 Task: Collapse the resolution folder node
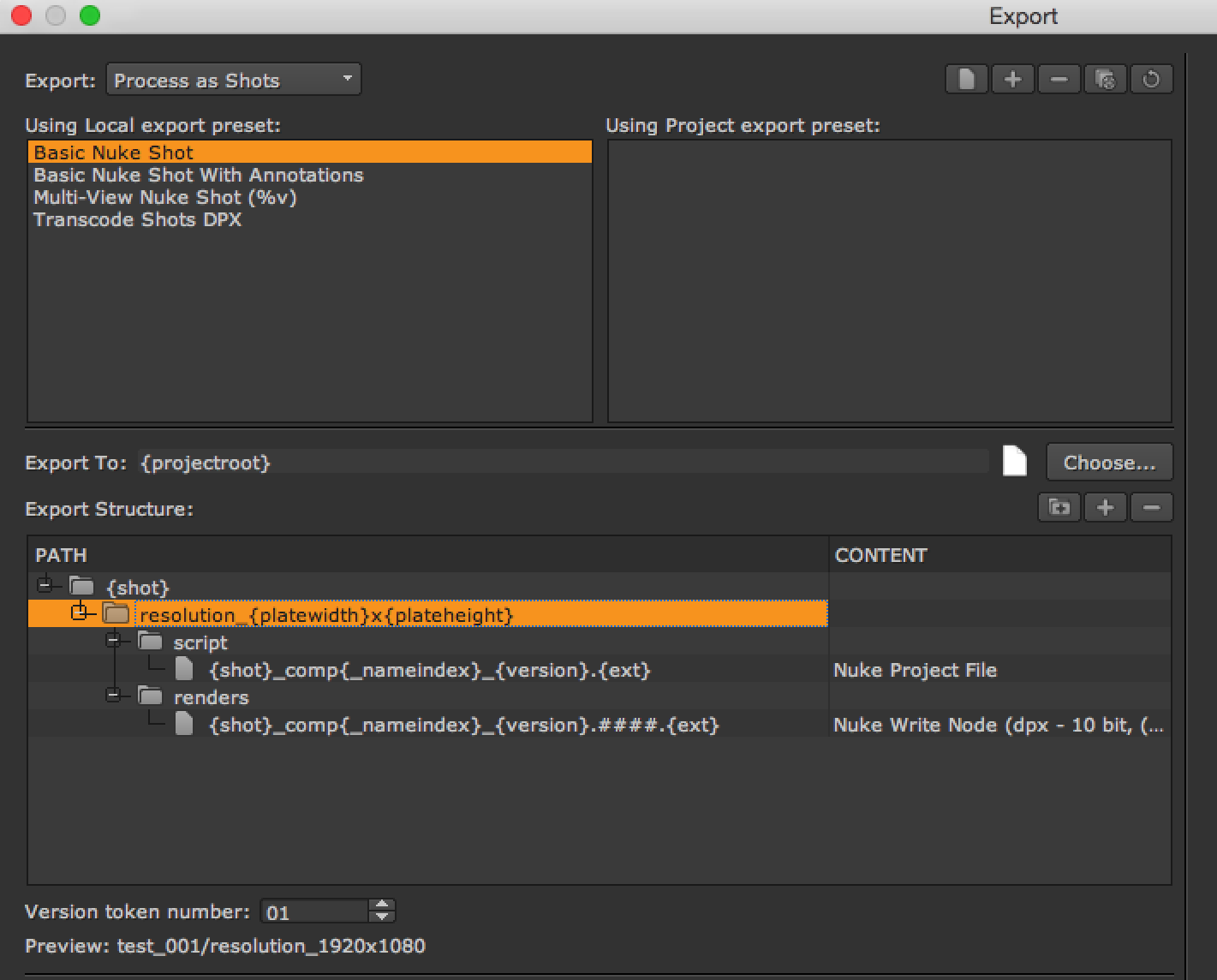pyautogui.click(x=79, y=612)
